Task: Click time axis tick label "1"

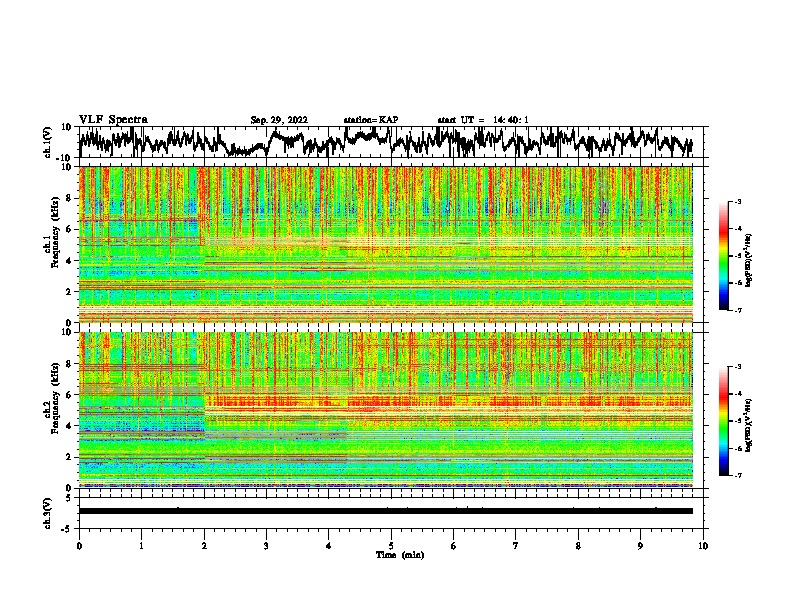Action: 141,546
